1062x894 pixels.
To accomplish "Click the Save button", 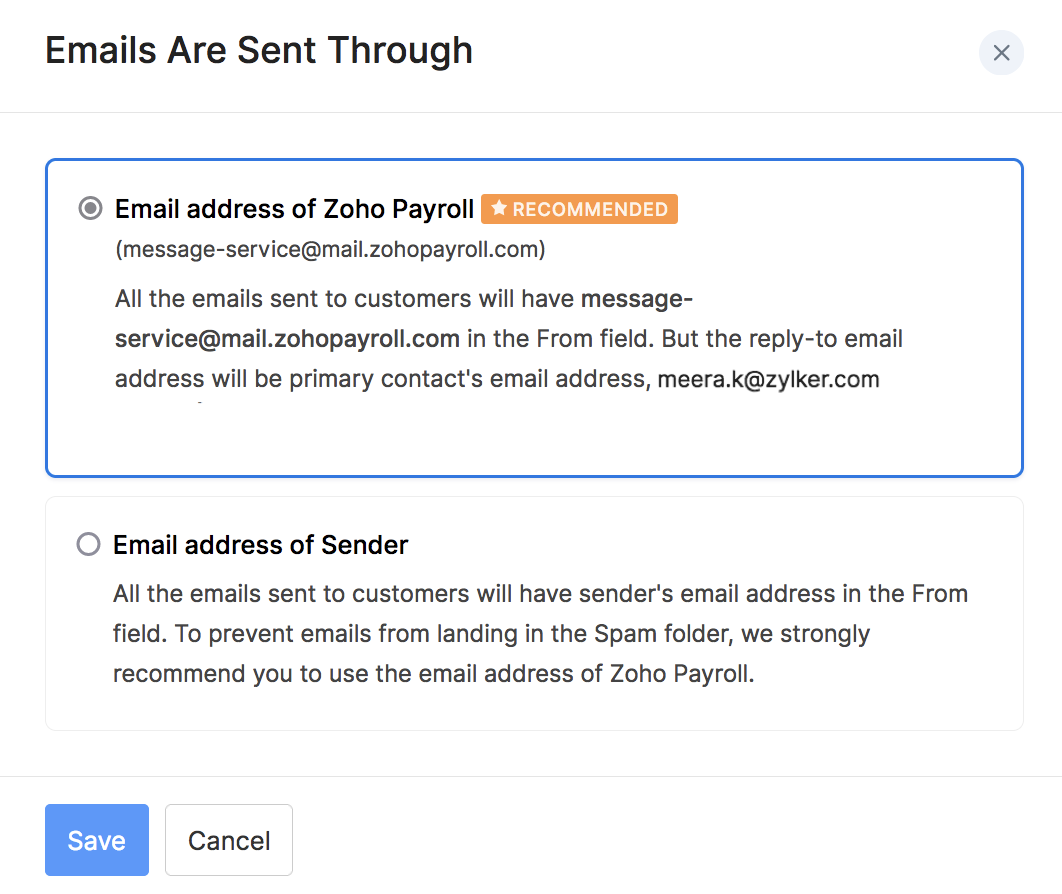I will click(97, 840).
